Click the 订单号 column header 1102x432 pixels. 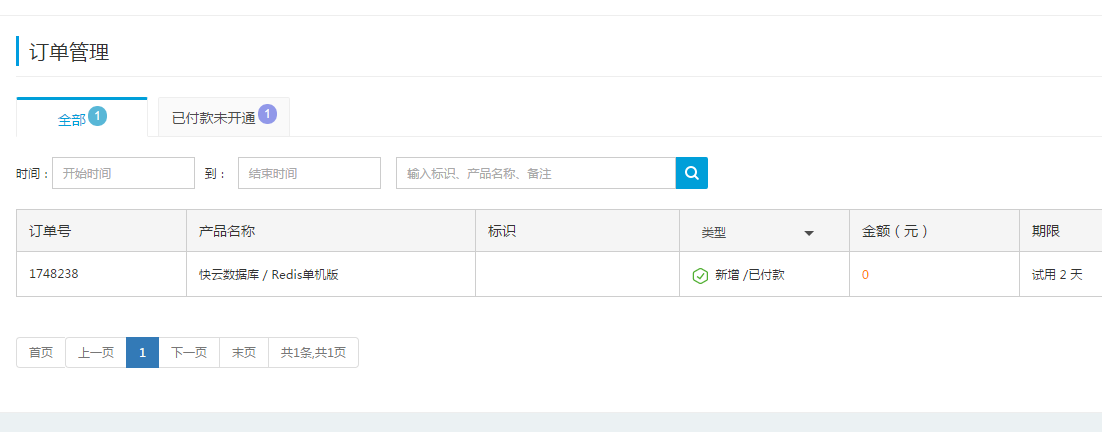click(50, 231)
